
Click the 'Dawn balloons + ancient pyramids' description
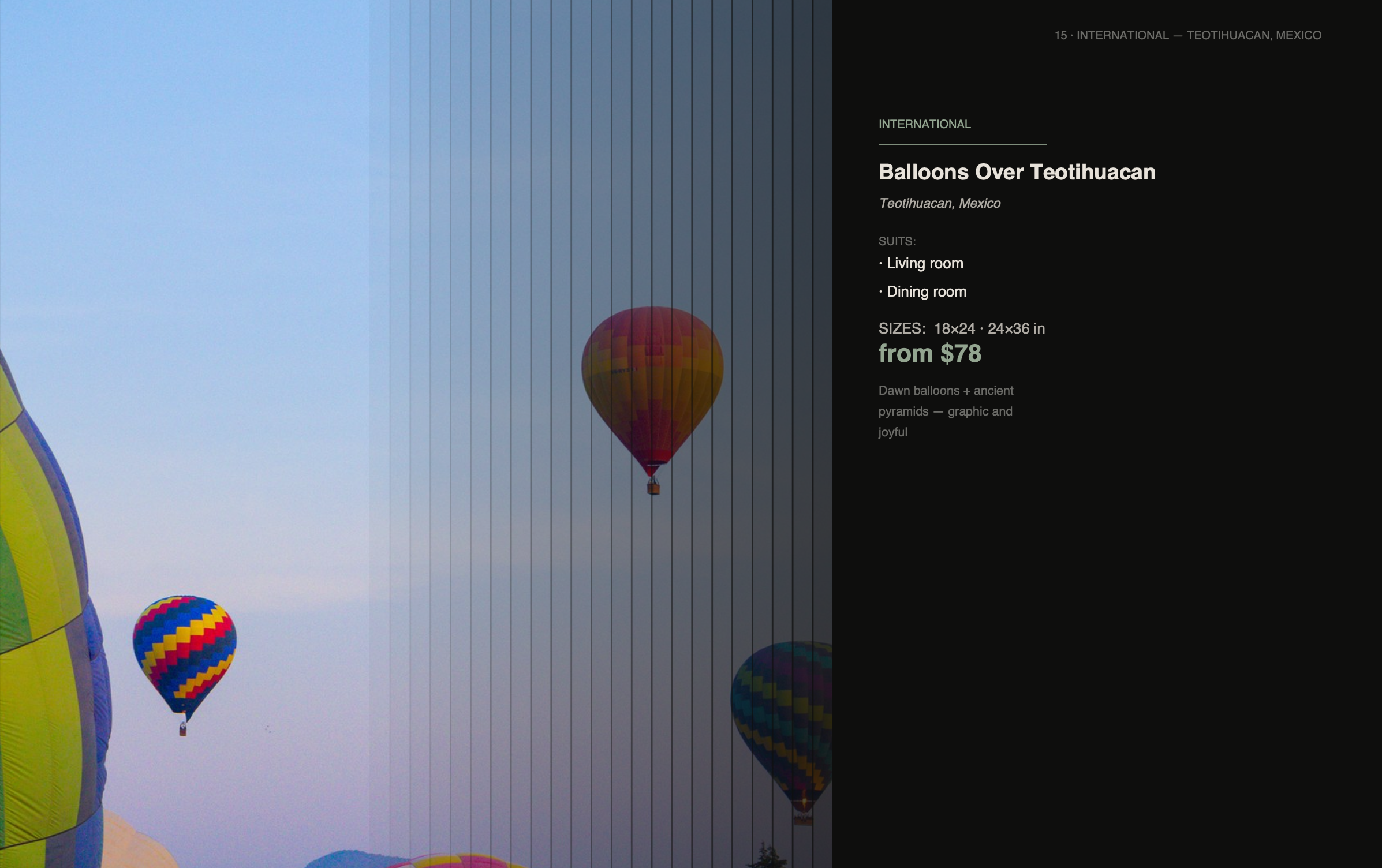[x=946, y=411]
